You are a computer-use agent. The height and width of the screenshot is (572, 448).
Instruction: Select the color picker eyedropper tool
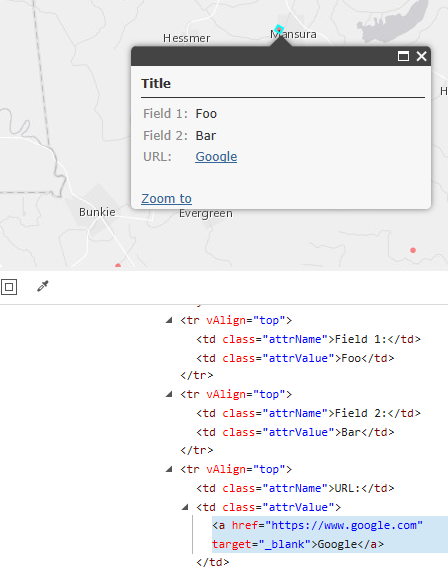point(43,286)
